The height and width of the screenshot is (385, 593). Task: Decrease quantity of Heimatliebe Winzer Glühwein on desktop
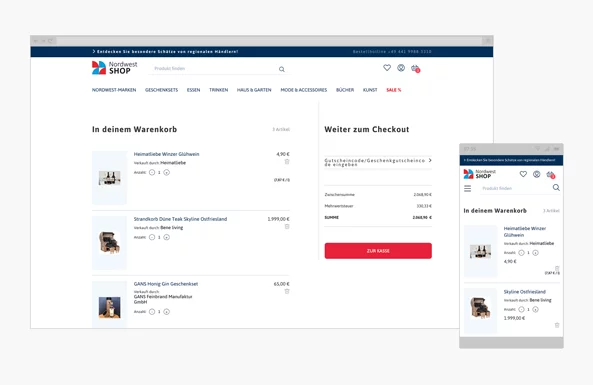(x=152, y=172)
